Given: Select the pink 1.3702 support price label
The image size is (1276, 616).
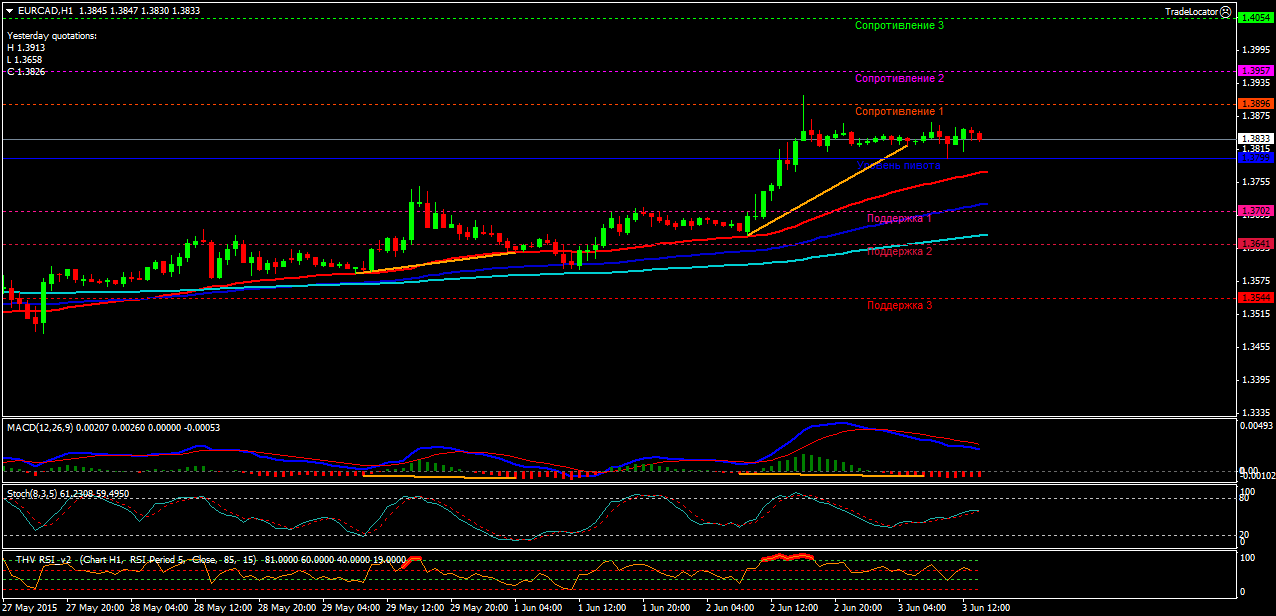Looking at the screenshot, I should (1255, 211).
